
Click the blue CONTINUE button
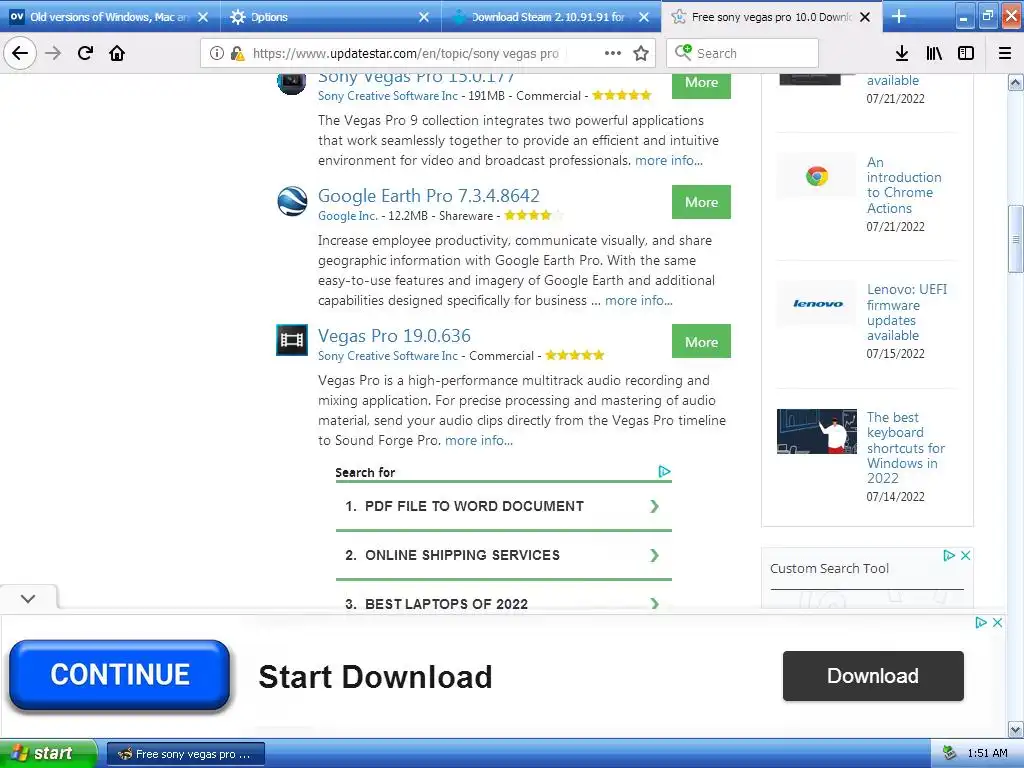click(x=120, y=675)
